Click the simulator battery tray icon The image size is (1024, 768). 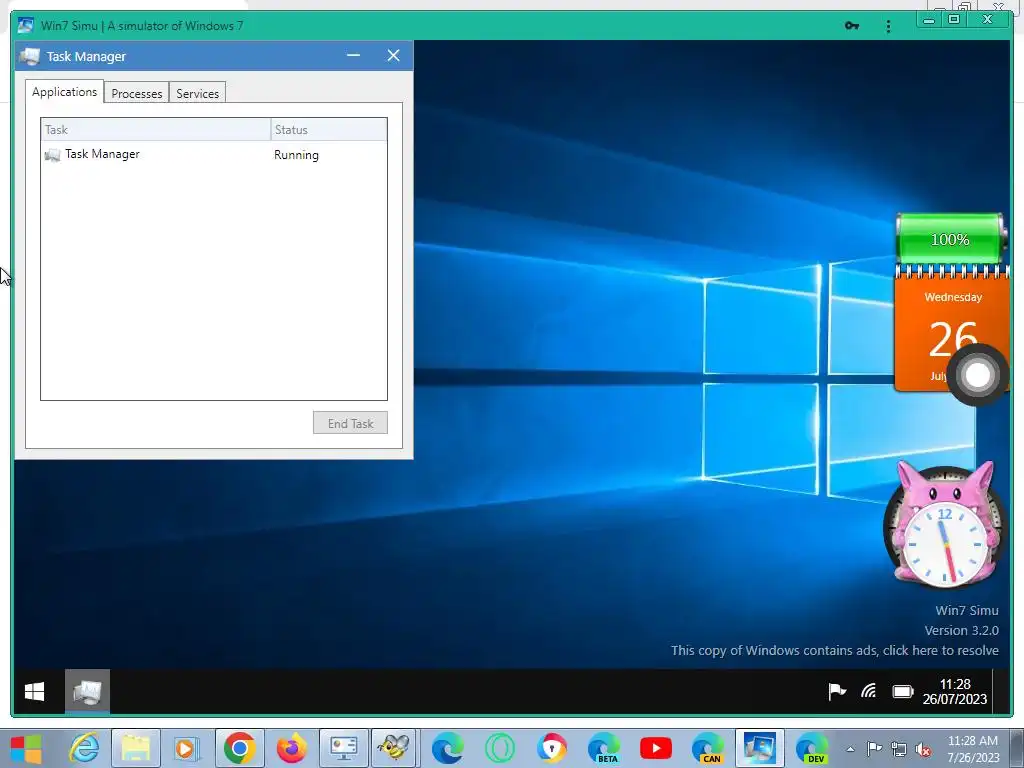(903, 691)
